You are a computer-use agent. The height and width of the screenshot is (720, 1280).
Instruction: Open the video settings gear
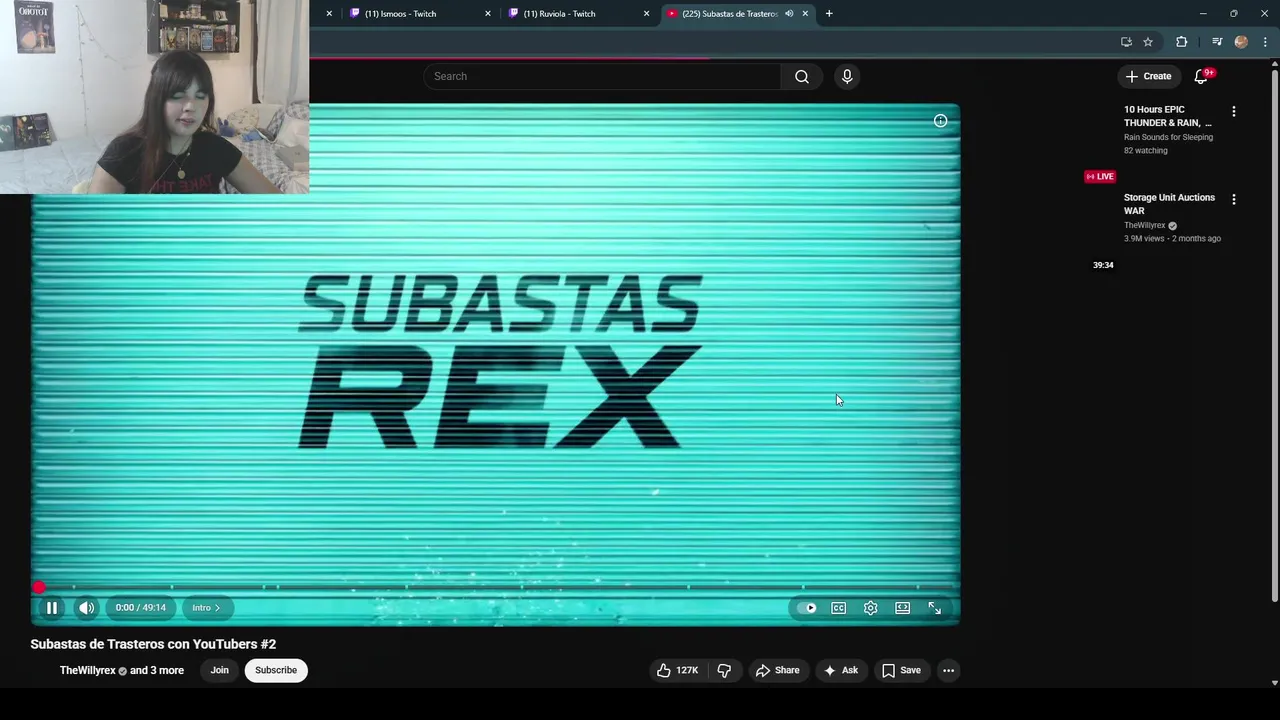871,608
